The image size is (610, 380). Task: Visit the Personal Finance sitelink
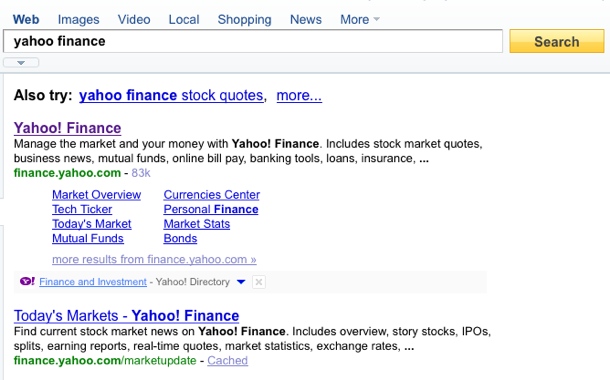[211, 209]
